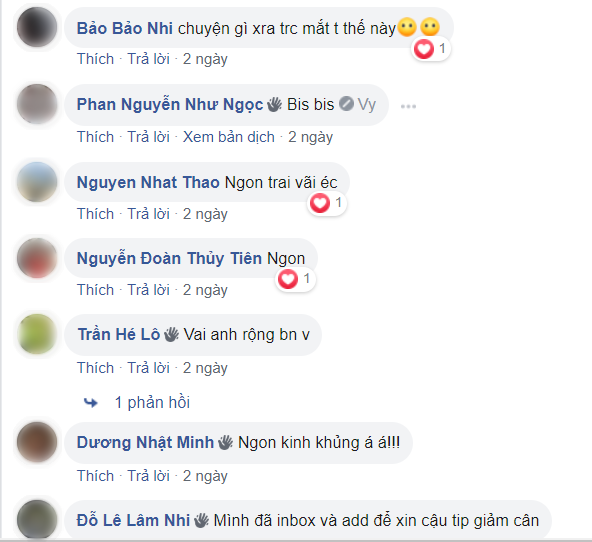This screenshot has height=542, width=592.
Task: Click Thích under Bảo Bảo Nhi's comment
Action: pos(95,59)
